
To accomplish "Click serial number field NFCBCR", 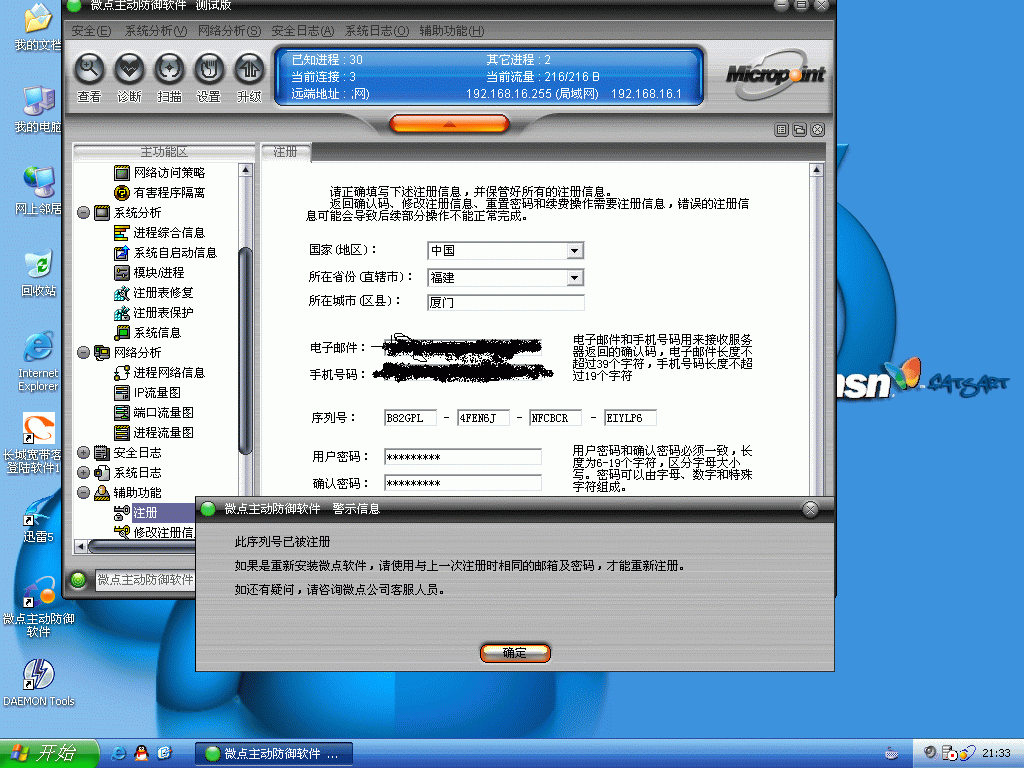I will tap(556, 418).
